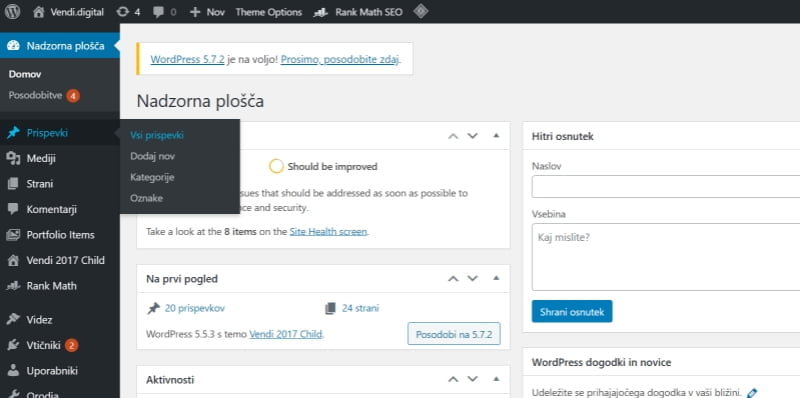Open Posodobitve updates submenu
Image resolution: width=800 pixels, height=398 pixels.
[35, 95]
